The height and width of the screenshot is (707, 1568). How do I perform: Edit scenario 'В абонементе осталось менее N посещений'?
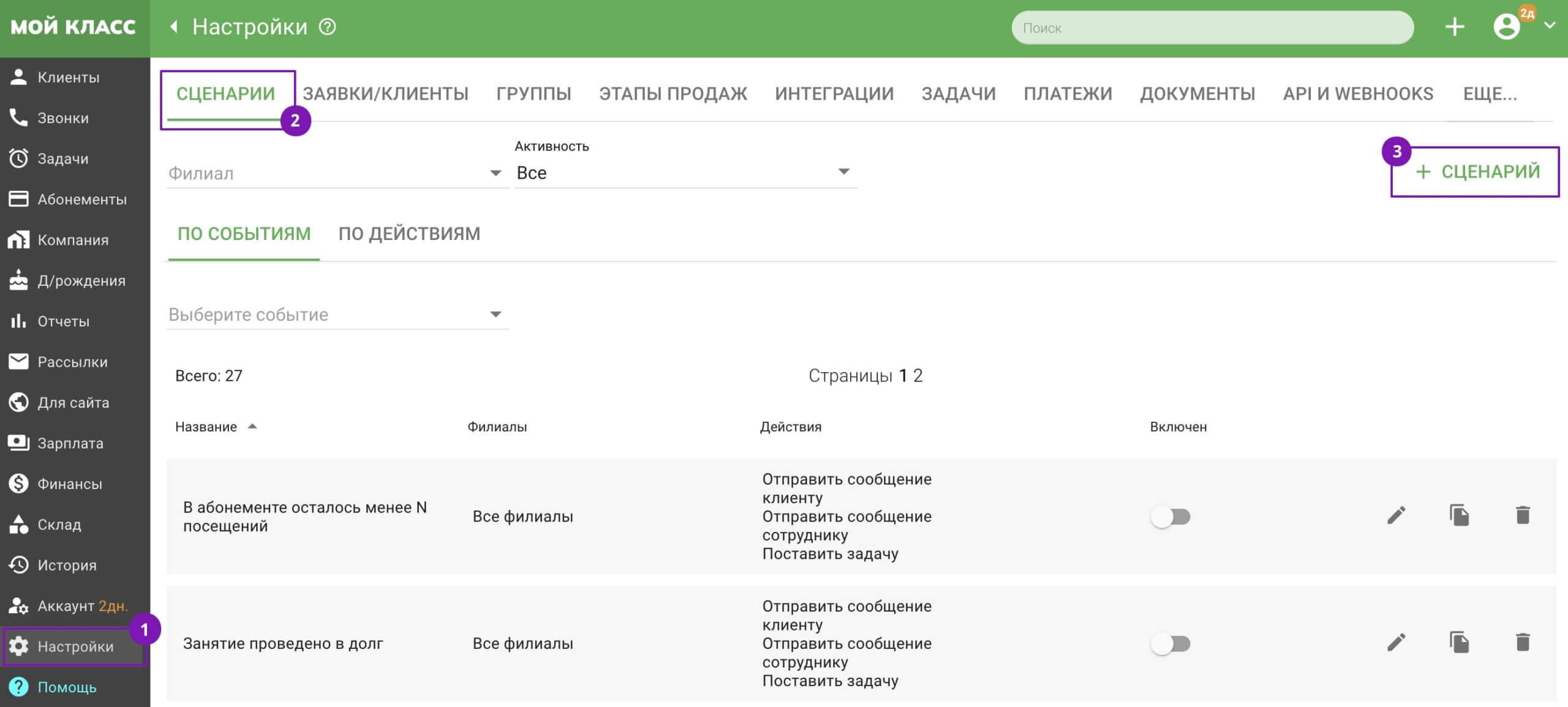pyautogui.click(x=1396, y=515)
